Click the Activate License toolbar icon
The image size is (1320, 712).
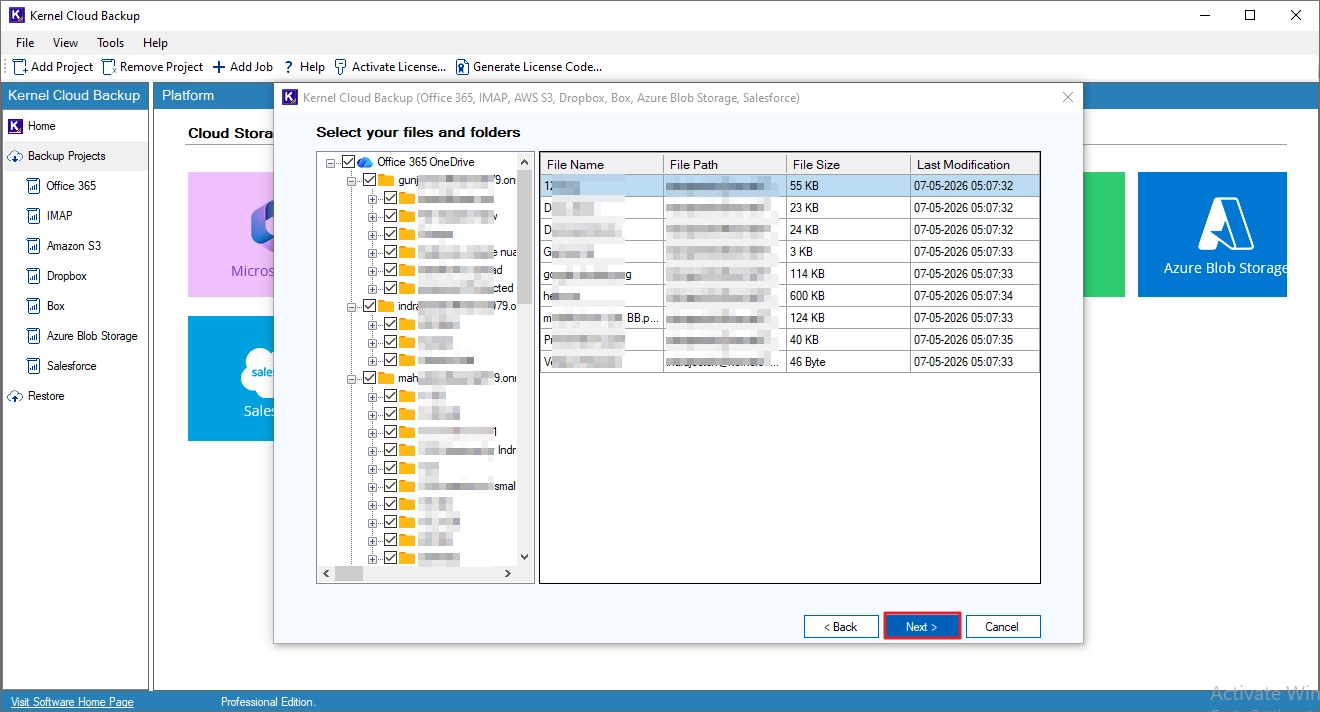coord(341,67)
